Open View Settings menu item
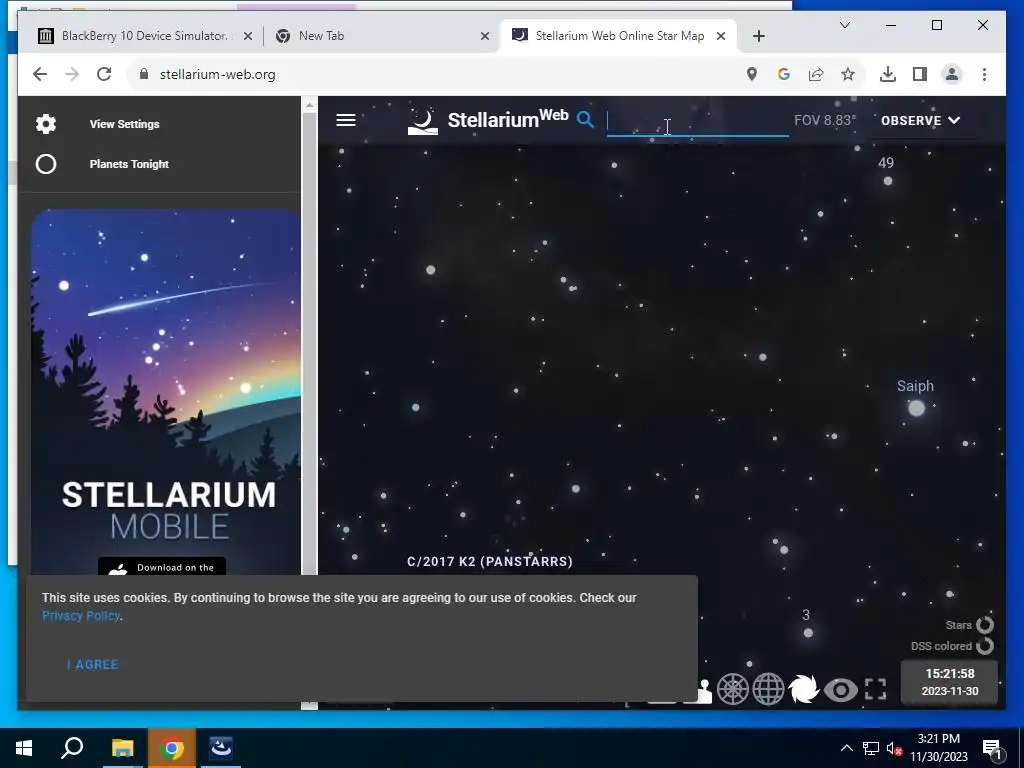This screenshot has width=1024, height=768. 125,124
